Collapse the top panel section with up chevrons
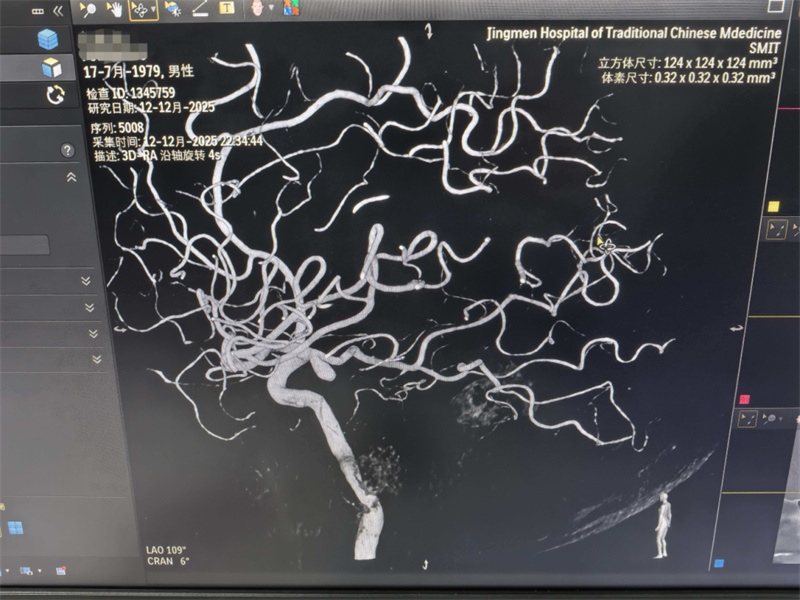This screenshot has height=600, width=800. click(71, 177)
